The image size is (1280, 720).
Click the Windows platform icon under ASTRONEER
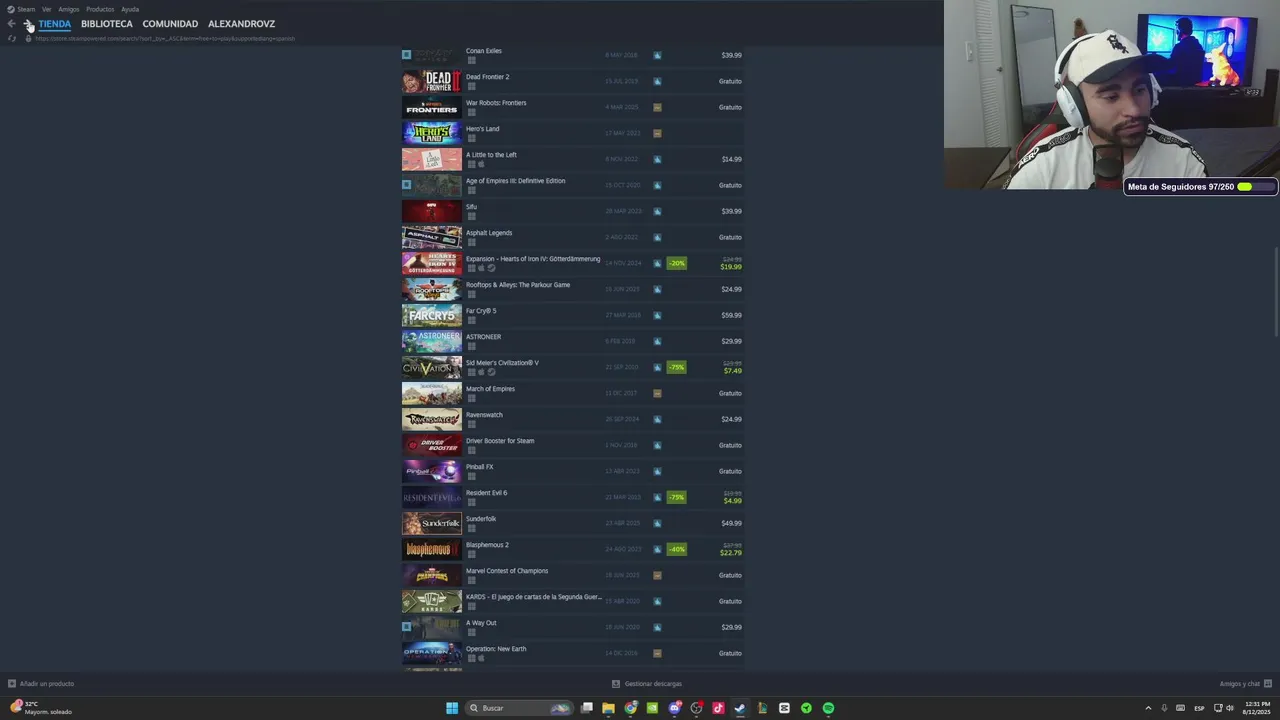point(471,346)
